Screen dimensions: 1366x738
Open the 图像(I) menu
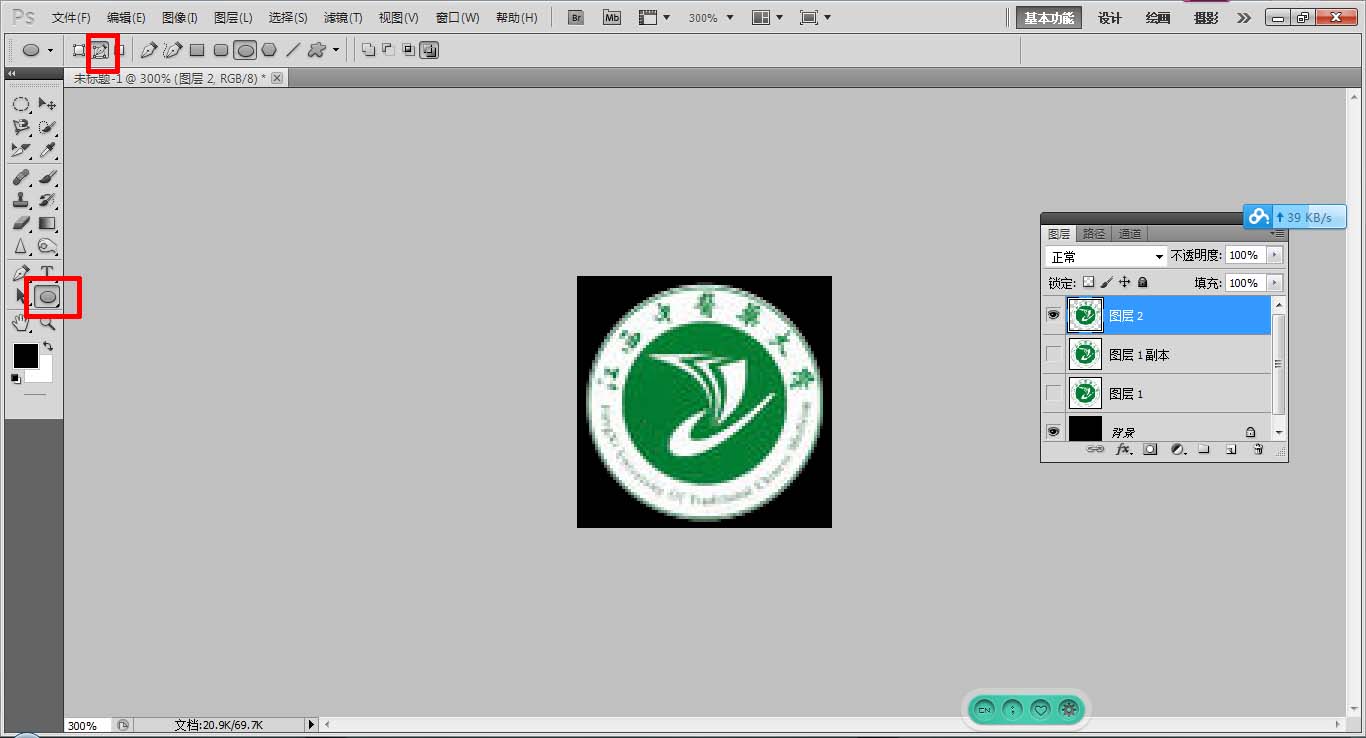[180, 18]
